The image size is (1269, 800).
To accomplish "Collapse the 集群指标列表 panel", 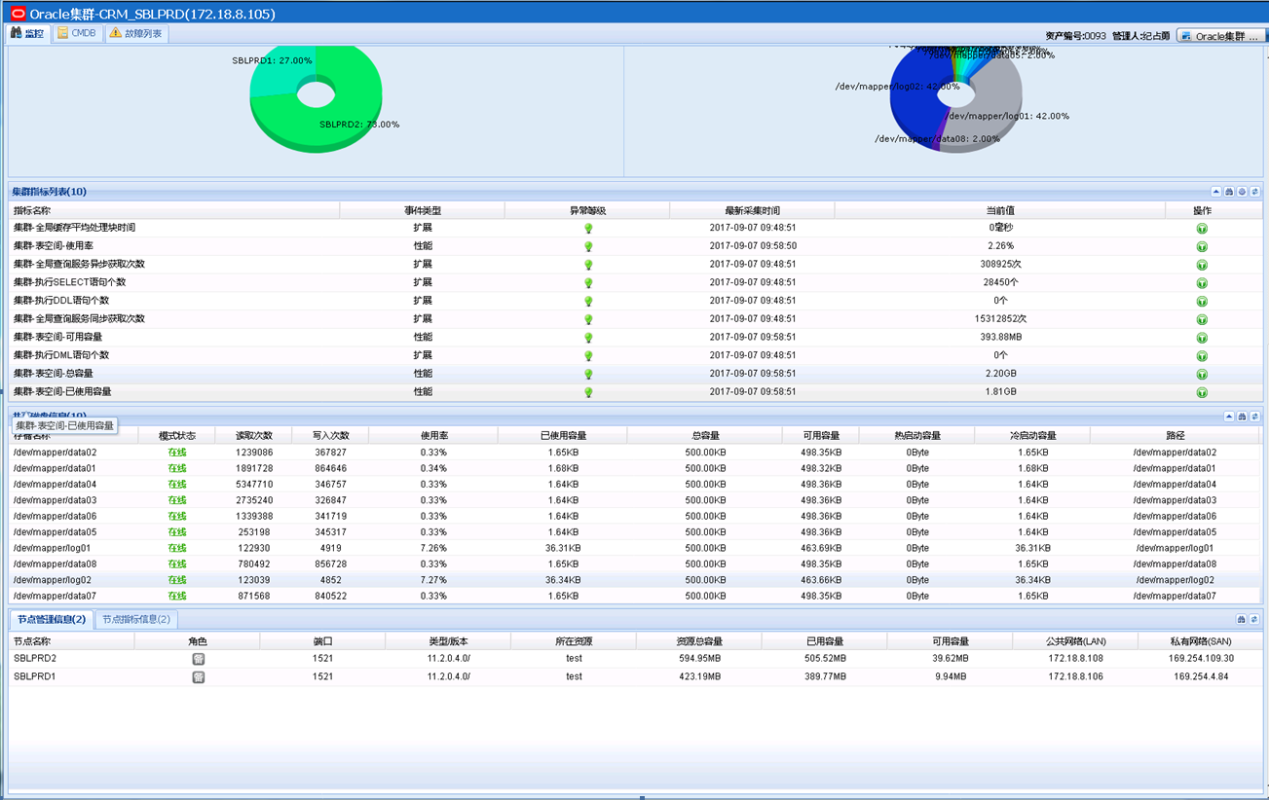I will 1216,191.
